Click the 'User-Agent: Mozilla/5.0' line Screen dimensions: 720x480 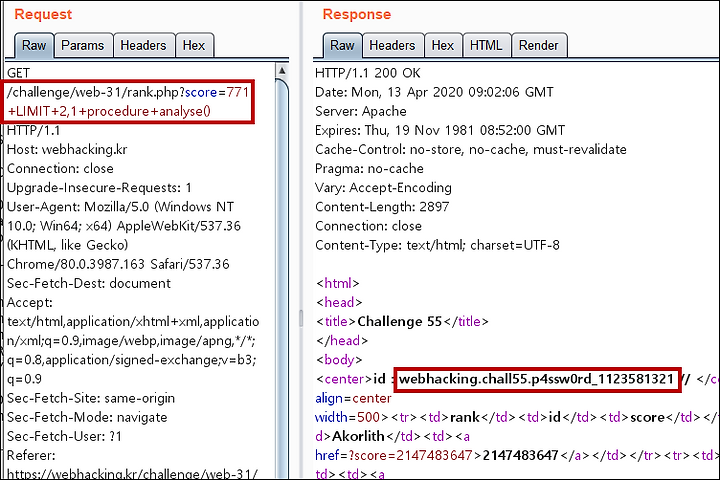click(x=120, y=207)
